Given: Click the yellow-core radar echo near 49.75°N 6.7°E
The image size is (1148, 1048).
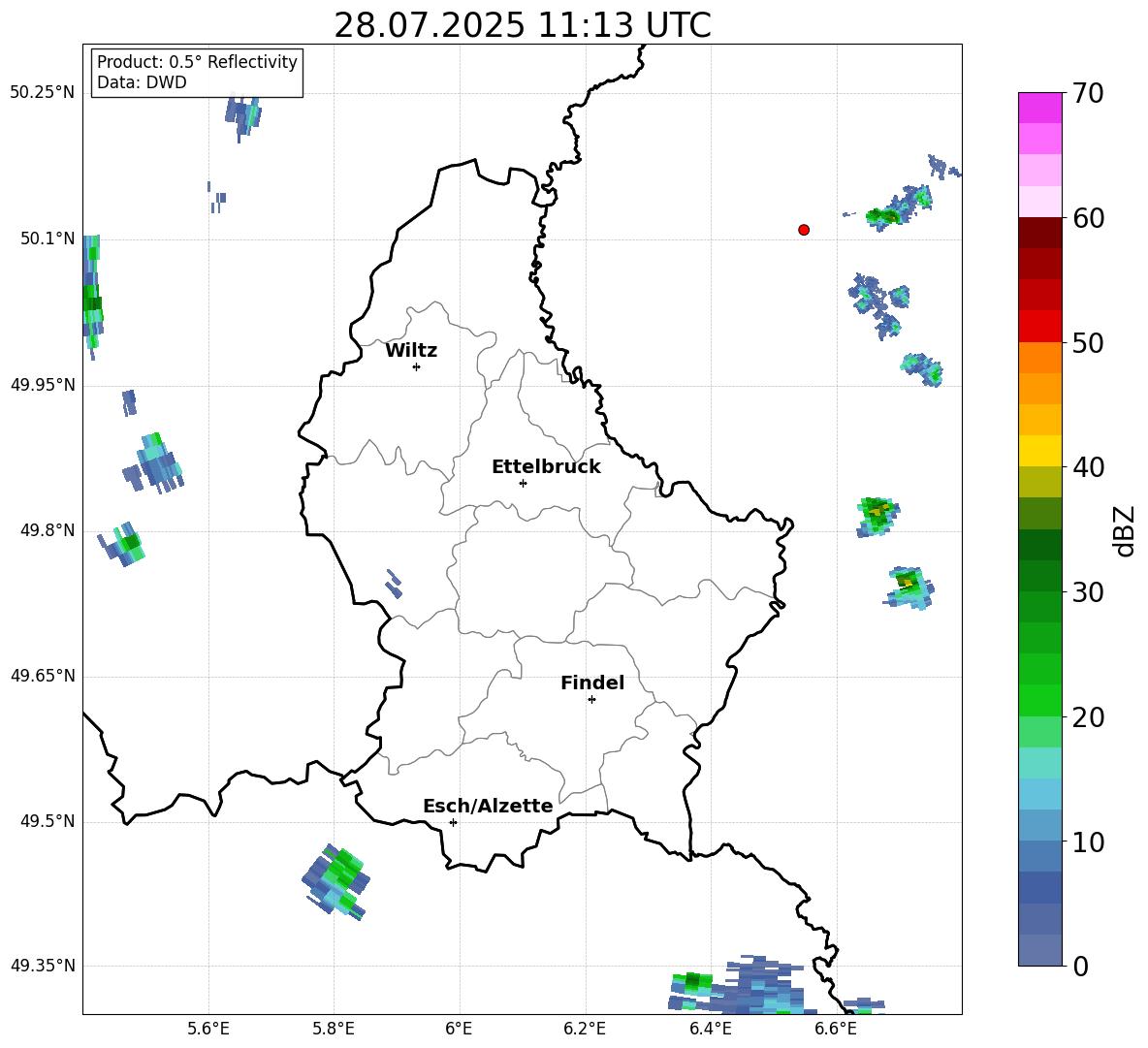Looking at the screenshot, I should pos(909,588).
